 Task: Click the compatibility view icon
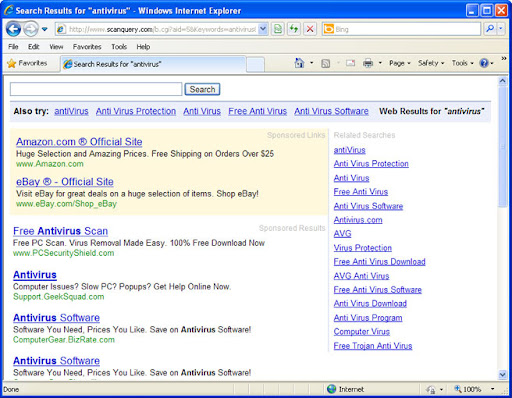tap(278, 29)
